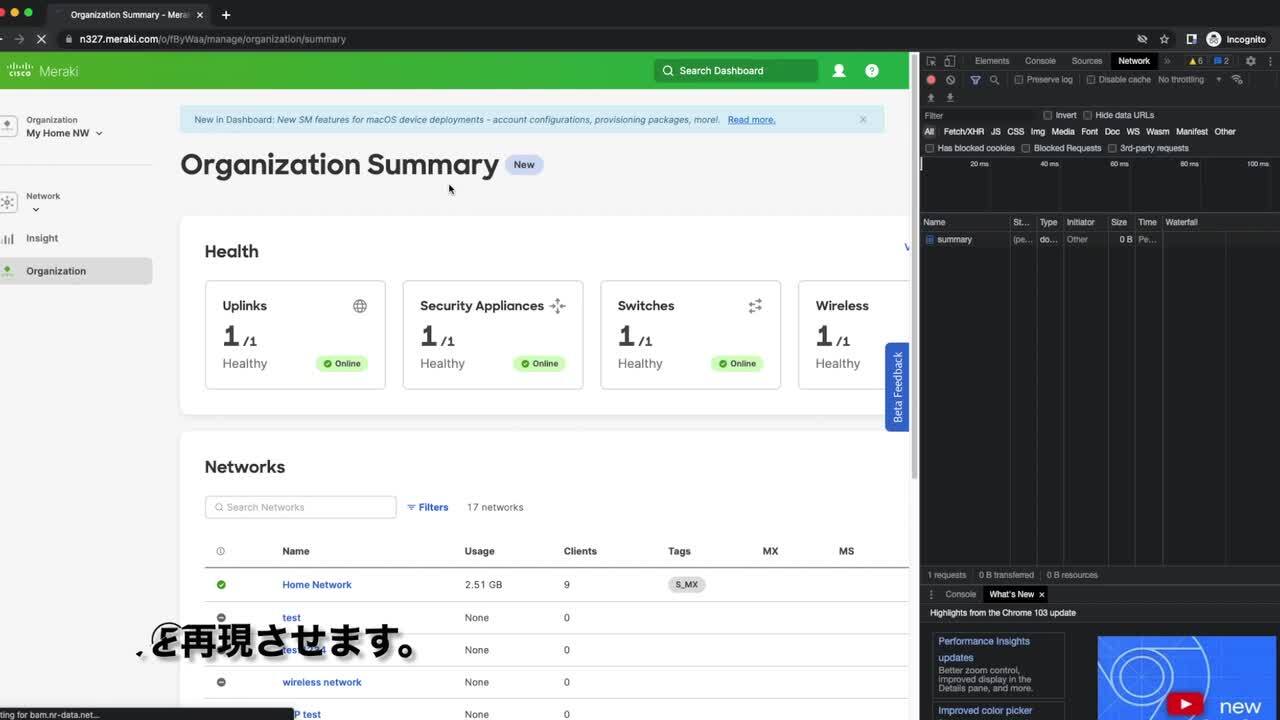Clear the network log

(950, 80)
